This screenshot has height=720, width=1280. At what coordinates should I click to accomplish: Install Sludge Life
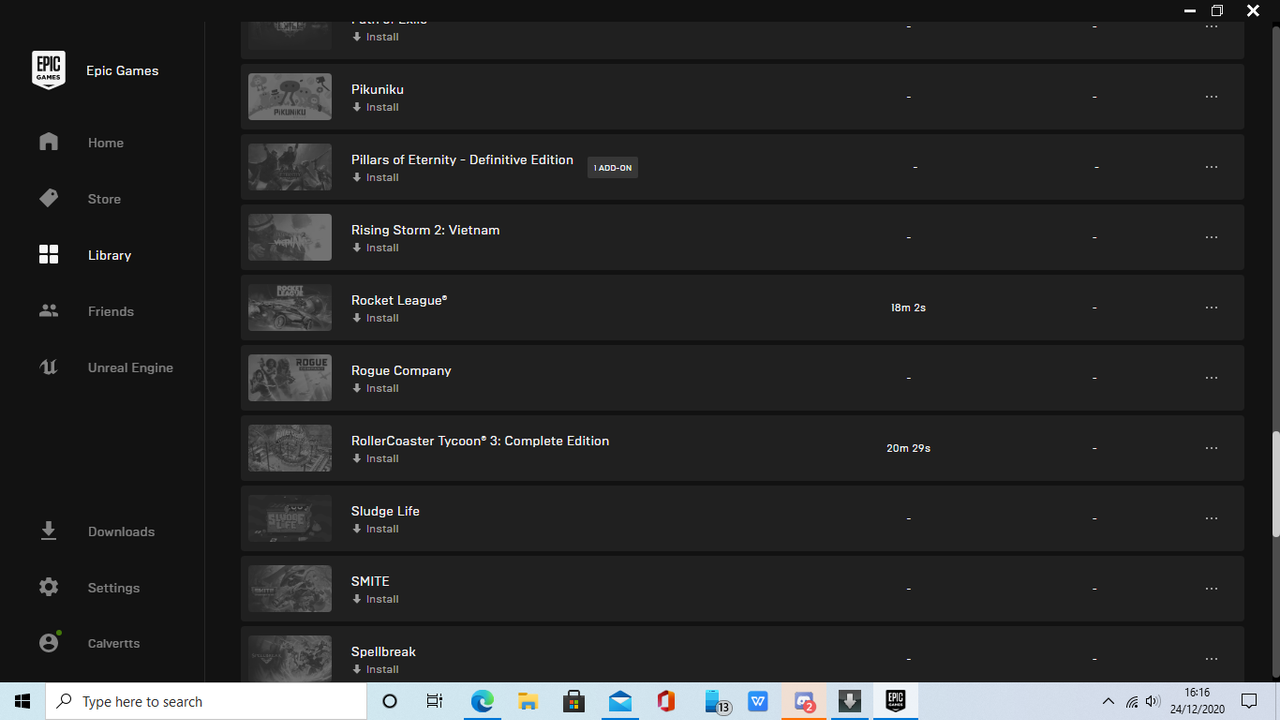375,529
